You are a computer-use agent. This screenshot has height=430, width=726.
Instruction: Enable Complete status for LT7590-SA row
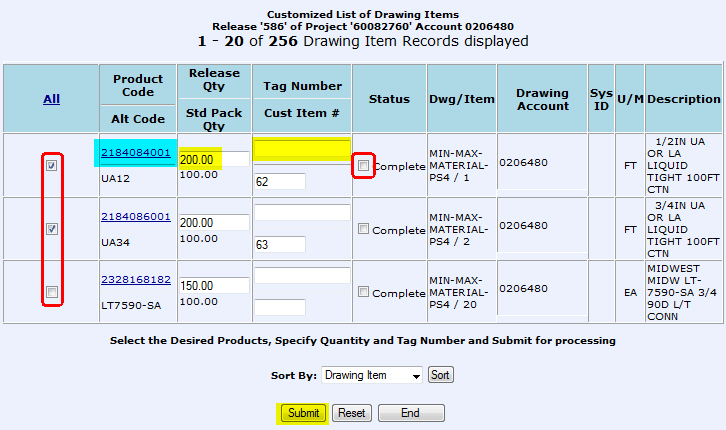tap(364, 293)
